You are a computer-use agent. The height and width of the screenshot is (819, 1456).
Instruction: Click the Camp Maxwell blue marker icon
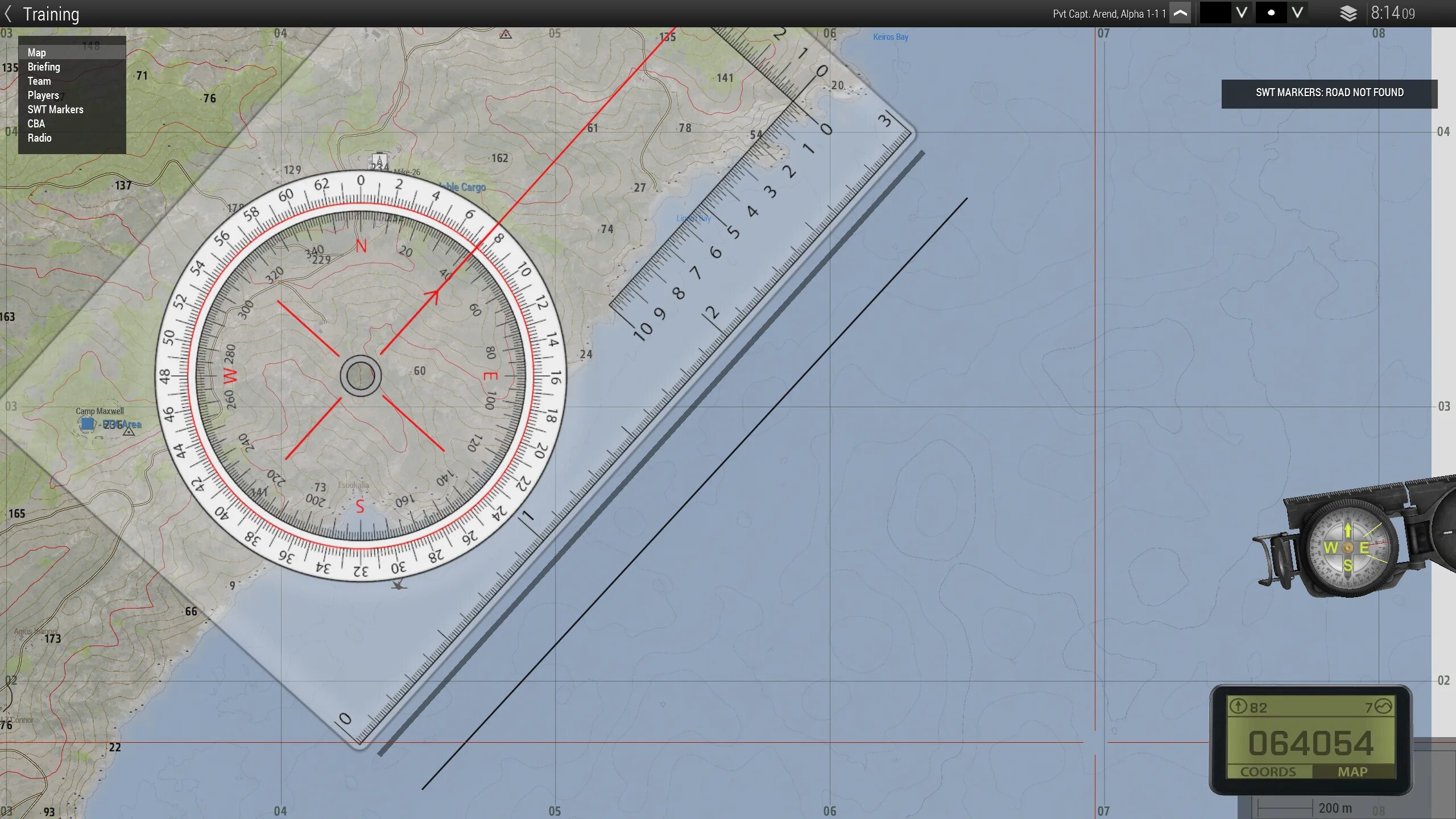pos(87,424)
